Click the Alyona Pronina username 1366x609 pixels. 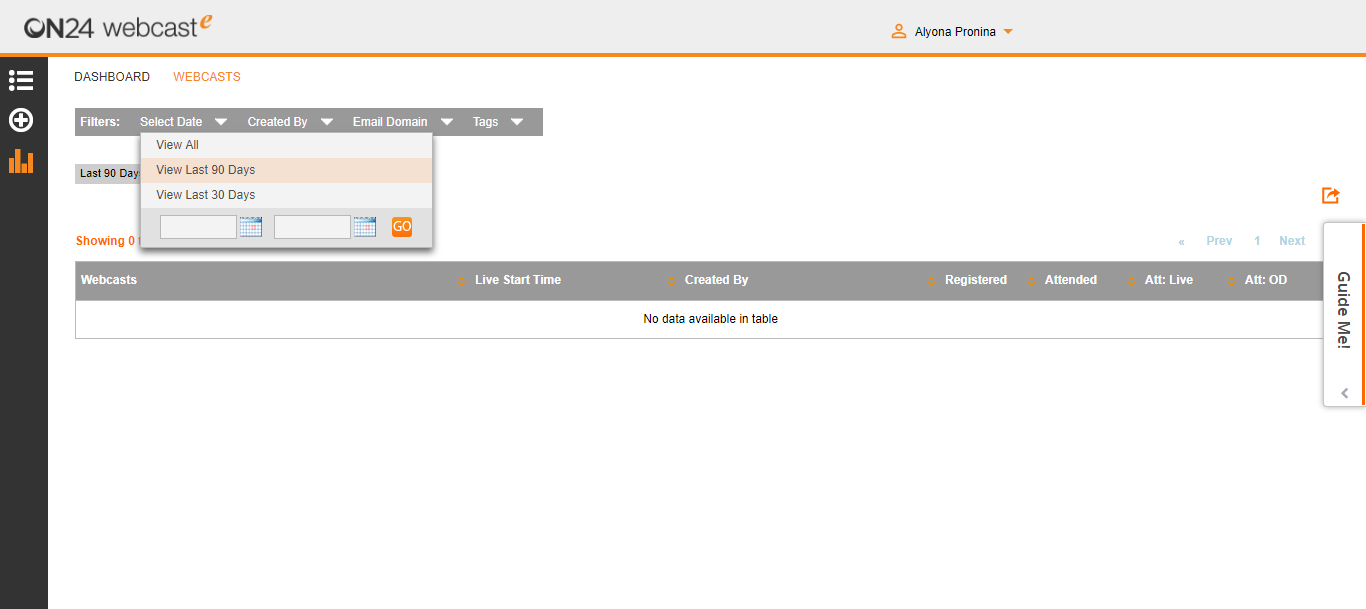click(x=955, y=32)
